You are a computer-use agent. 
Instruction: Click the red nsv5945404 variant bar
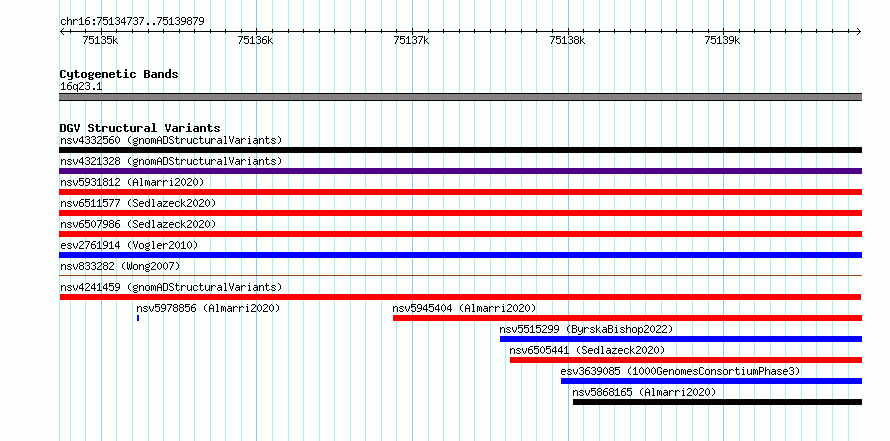(x=627, y=318)
